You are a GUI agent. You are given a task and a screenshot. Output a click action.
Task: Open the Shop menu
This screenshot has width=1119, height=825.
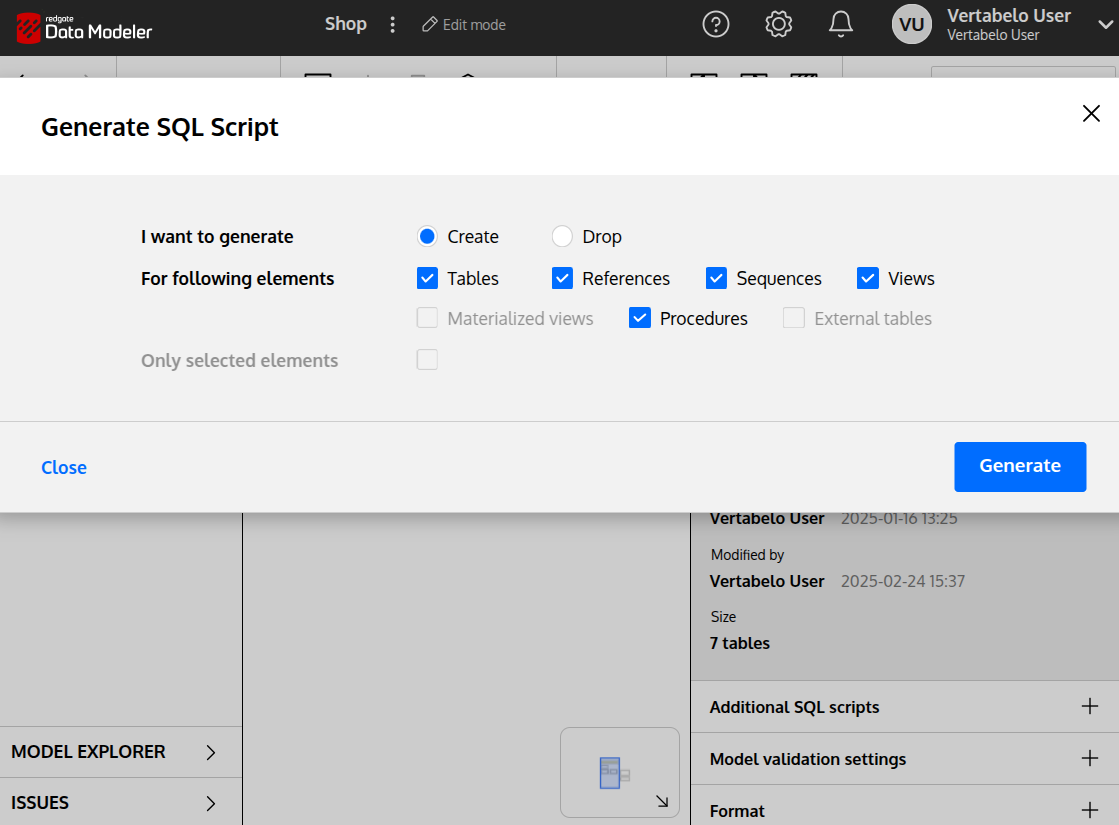(x=345, y=24)
